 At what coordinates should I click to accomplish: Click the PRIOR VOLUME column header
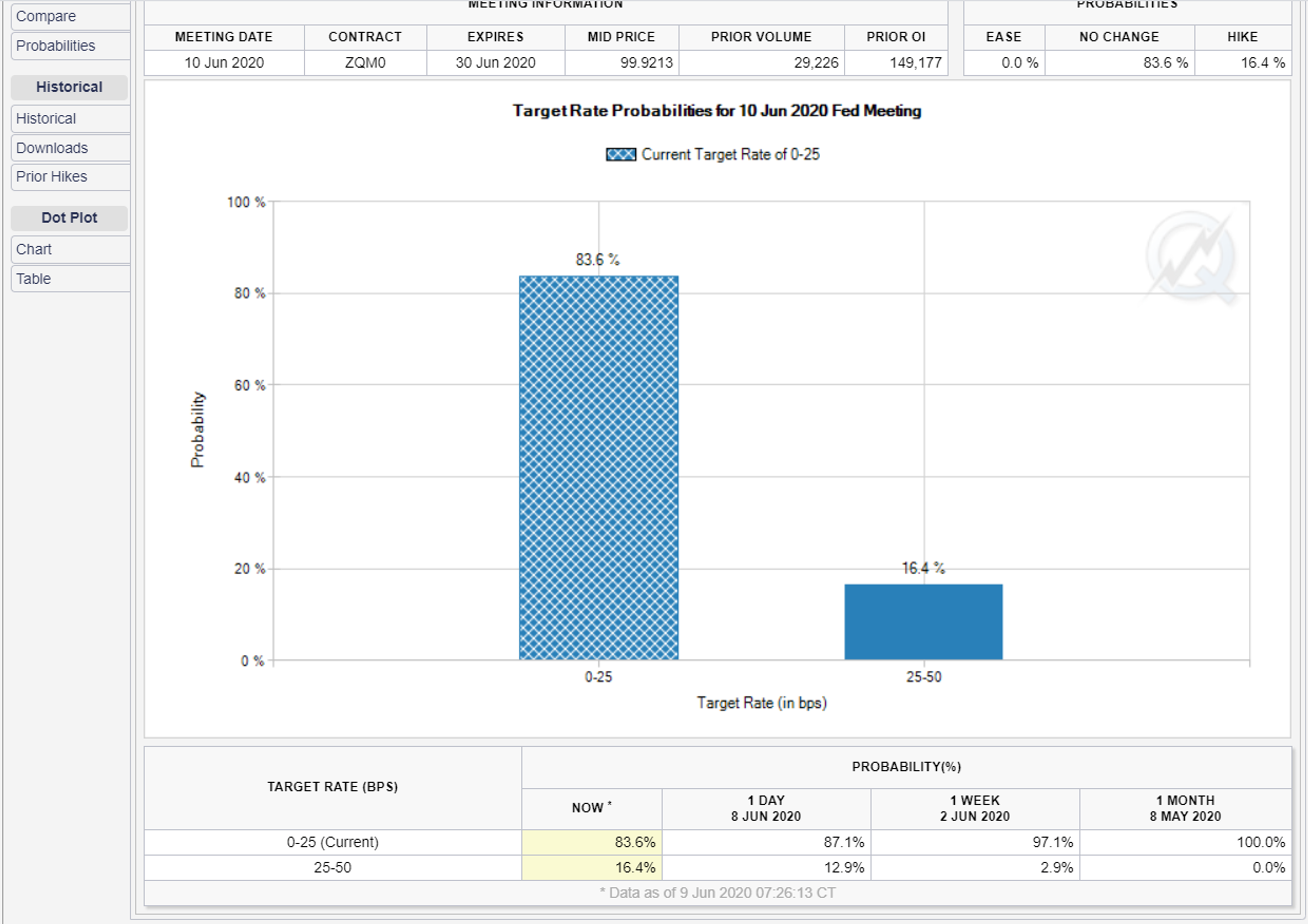[x=761, y=37]
